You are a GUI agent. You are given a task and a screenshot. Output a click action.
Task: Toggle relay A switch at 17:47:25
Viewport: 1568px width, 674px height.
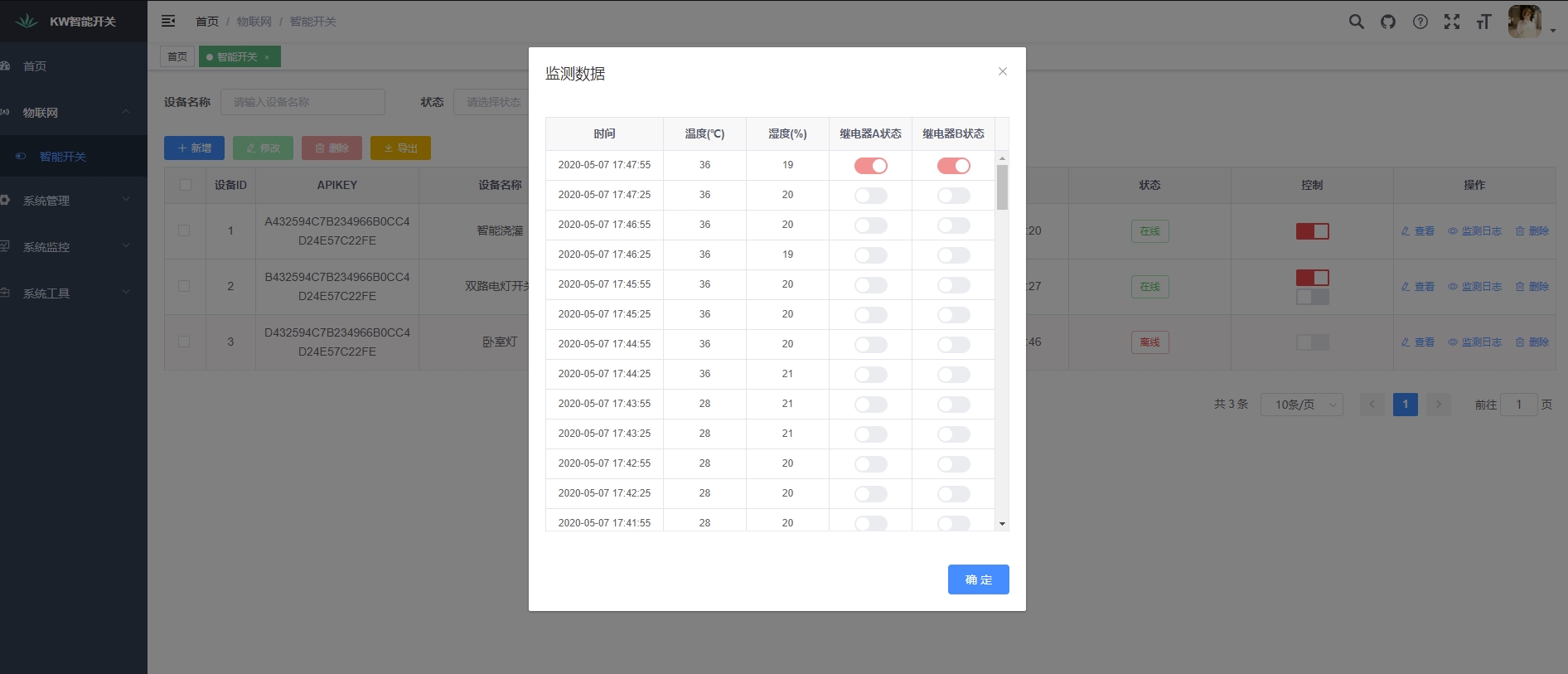(871, 196)
